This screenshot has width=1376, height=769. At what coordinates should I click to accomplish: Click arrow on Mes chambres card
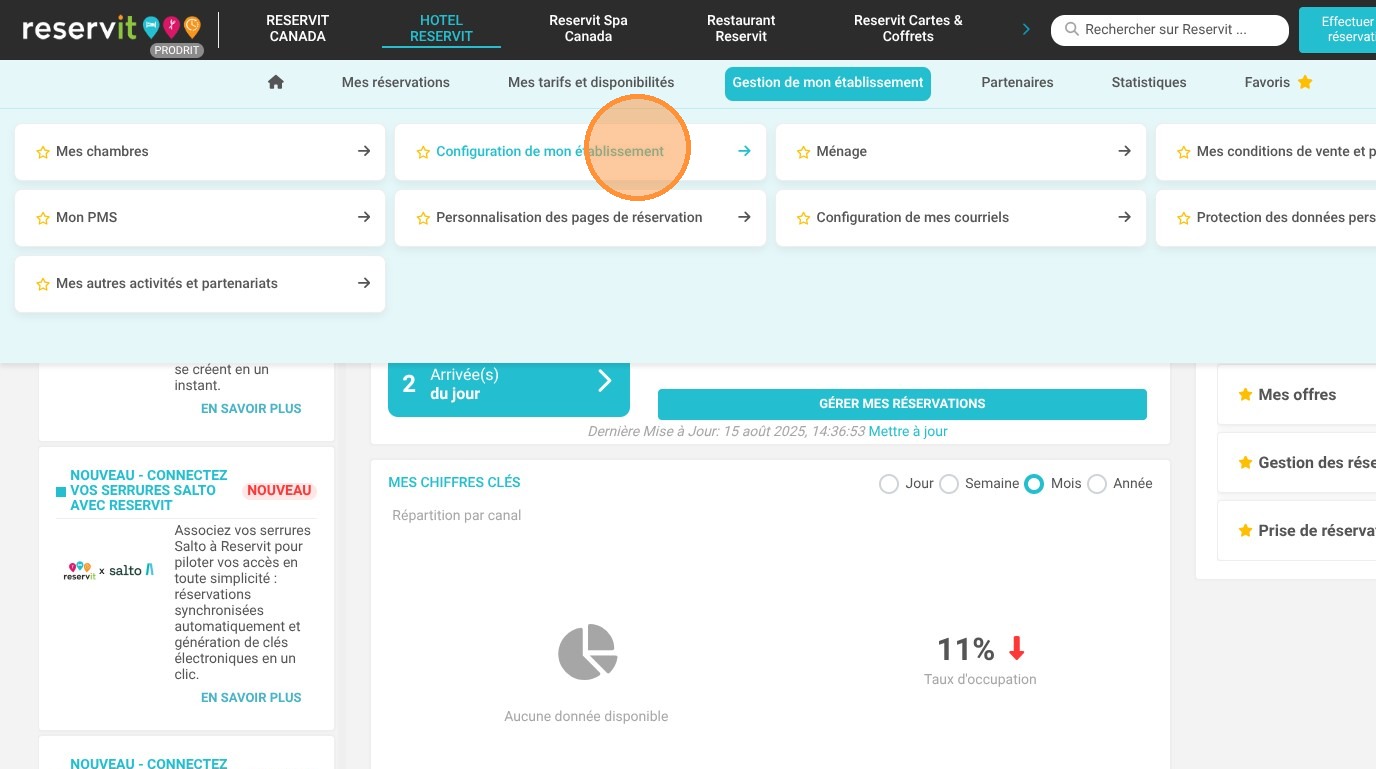[364, 151]
